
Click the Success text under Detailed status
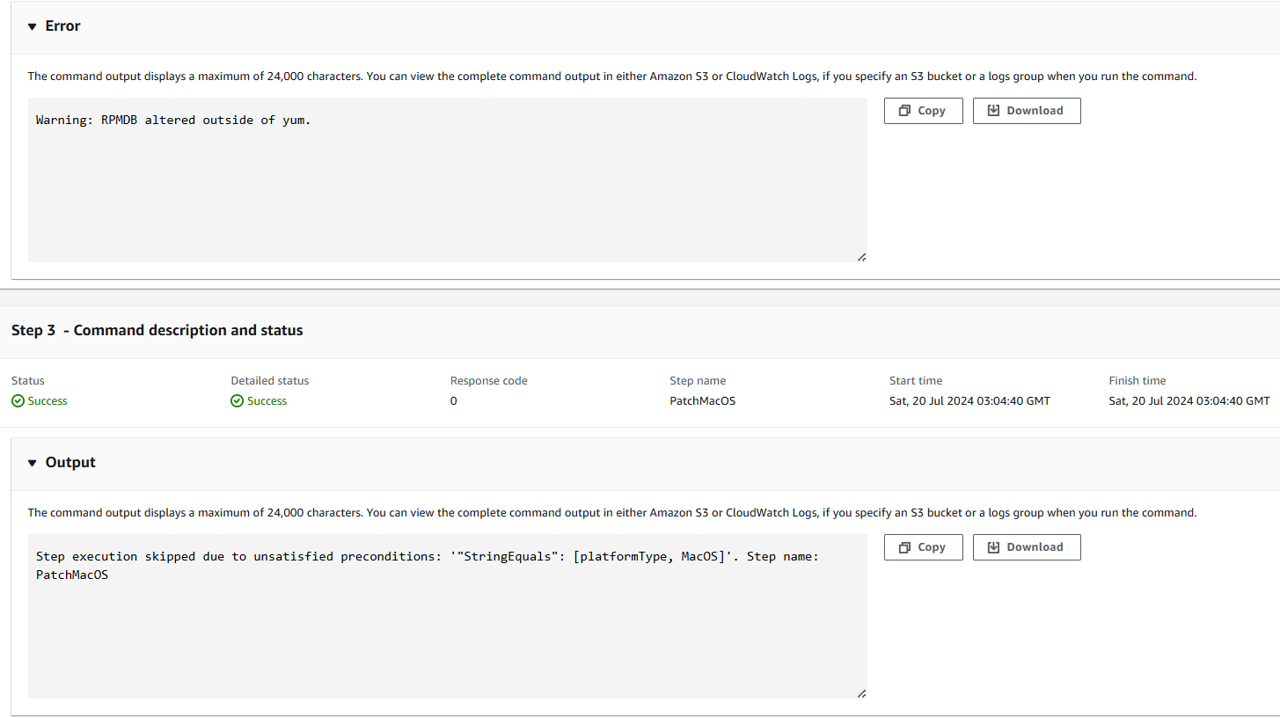pyautogui.click(x=267, y=401)
